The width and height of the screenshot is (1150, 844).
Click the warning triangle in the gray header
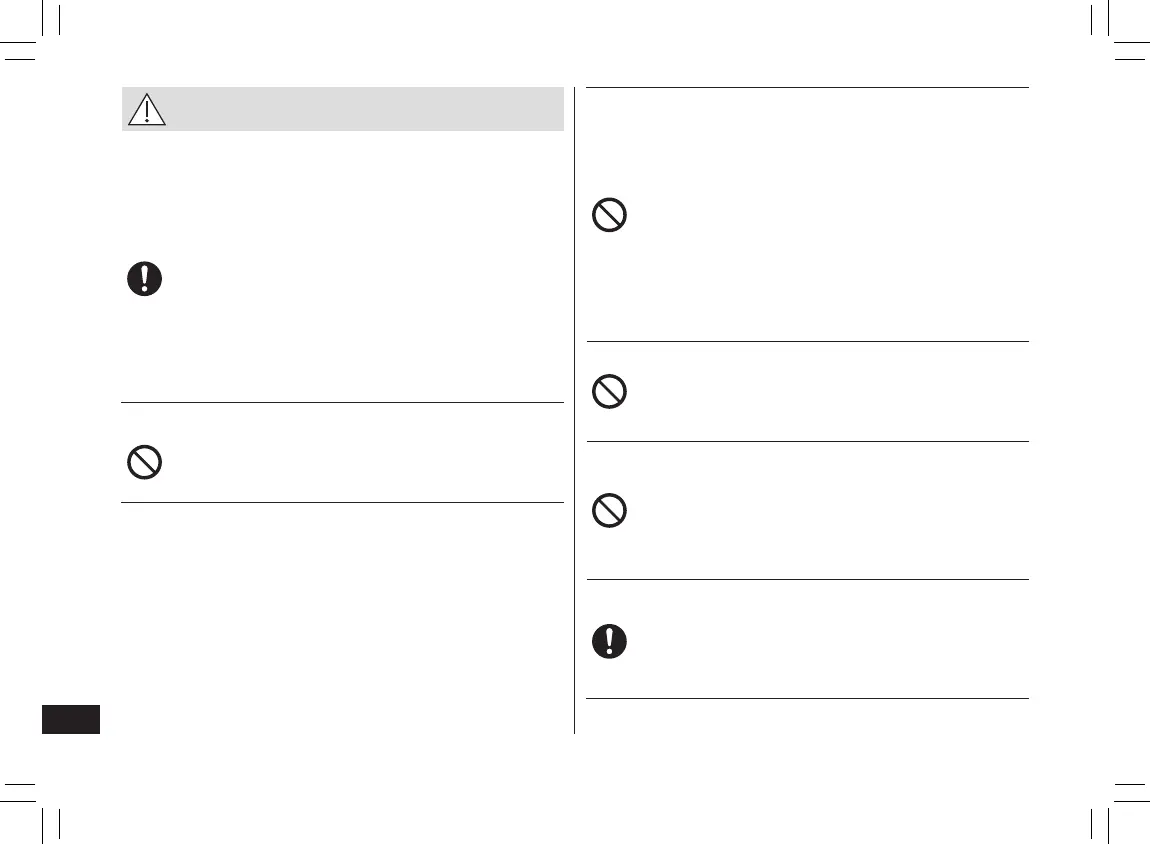(147, 109)
